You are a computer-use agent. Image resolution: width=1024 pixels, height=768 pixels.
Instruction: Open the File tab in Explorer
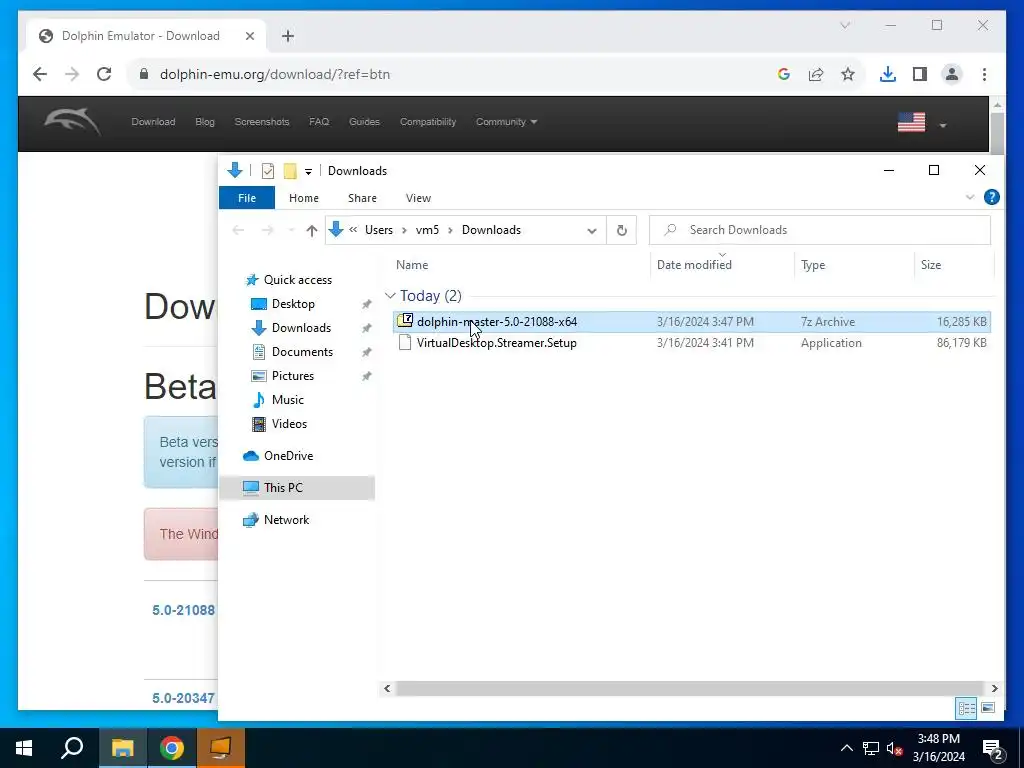tap(247, 198)
